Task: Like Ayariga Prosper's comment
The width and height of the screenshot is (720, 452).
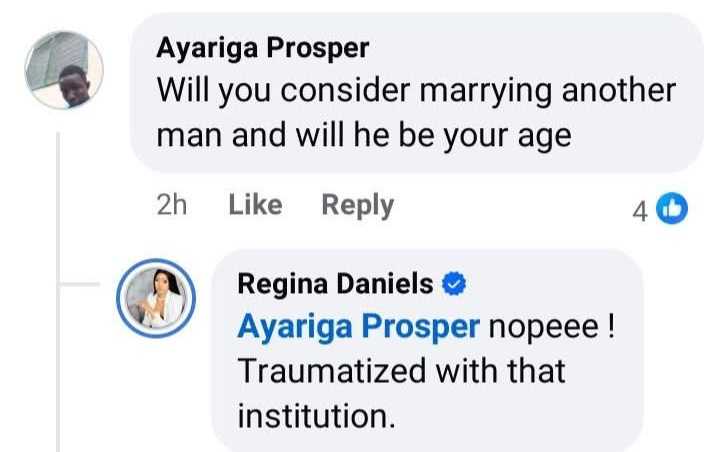Action: (255, 205)
